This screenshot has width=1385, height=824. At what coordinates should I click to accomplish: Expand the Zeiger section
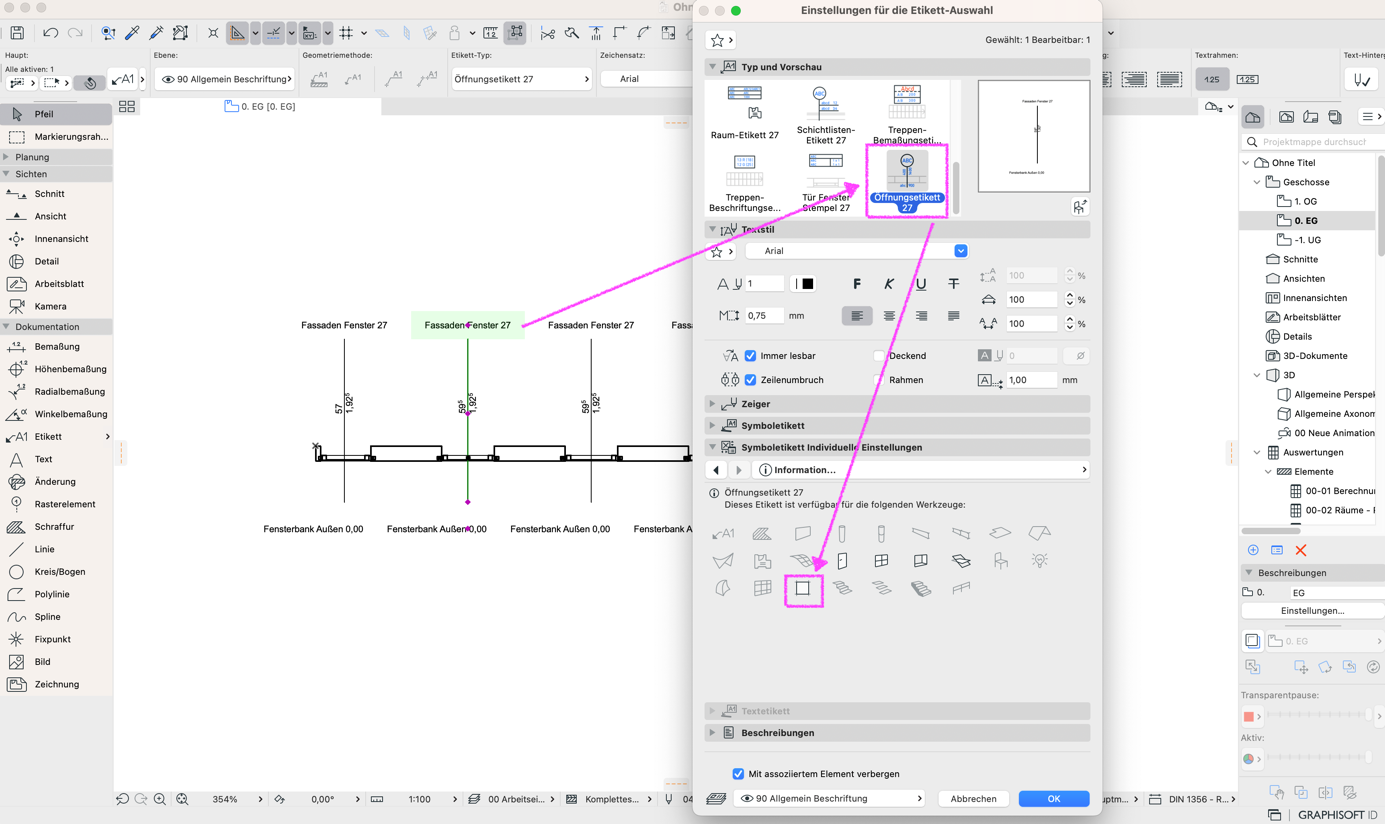point(897,404)
